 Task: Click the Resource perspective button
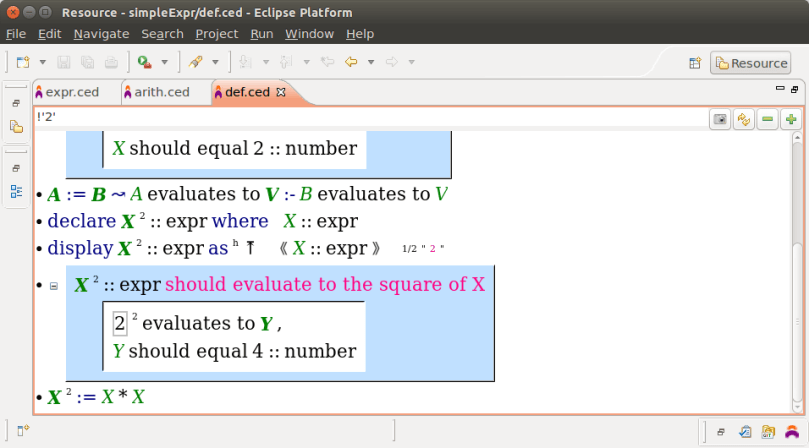[750, 63]
